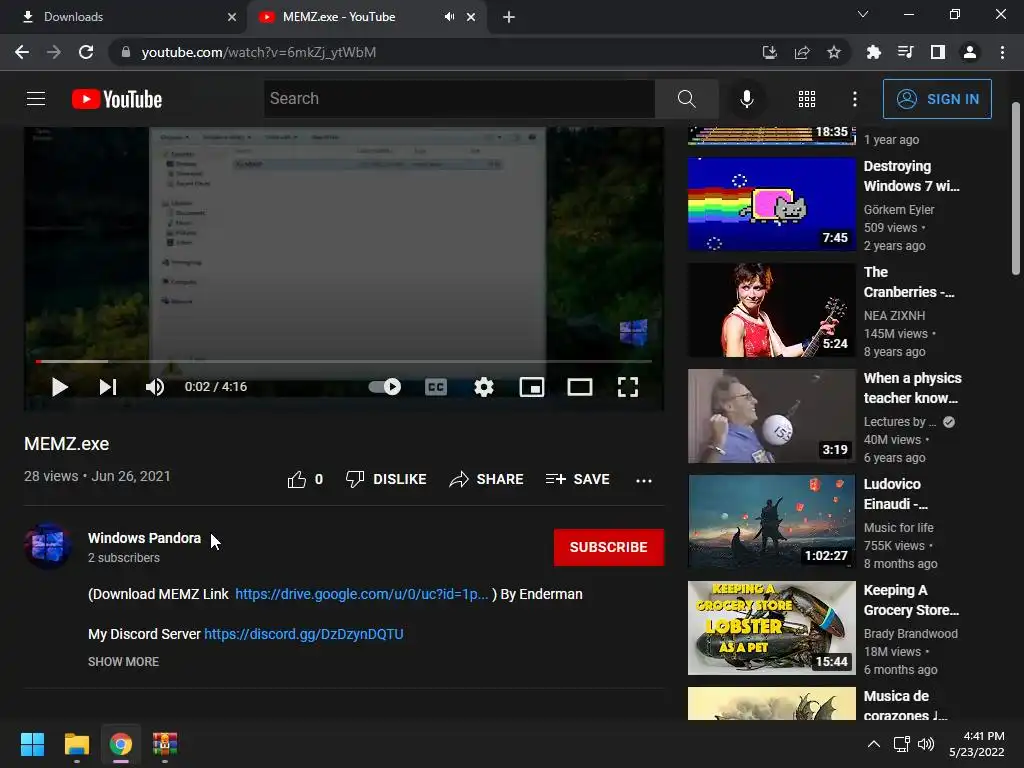Screen dimensions: 1024x768
Task: Open Destroying Windows 7 video thumbnail
Action: [x=771, y=204]
